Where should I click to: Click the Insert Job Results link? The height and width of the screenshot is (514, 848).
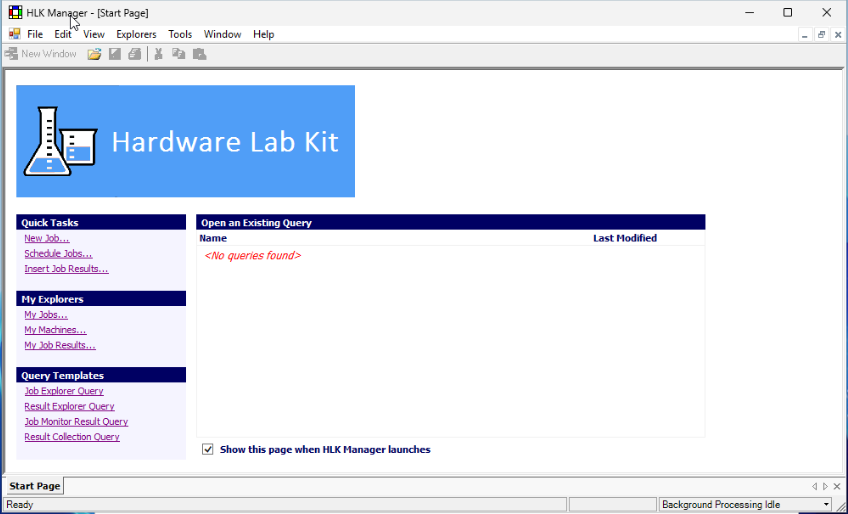pos(67,268)
